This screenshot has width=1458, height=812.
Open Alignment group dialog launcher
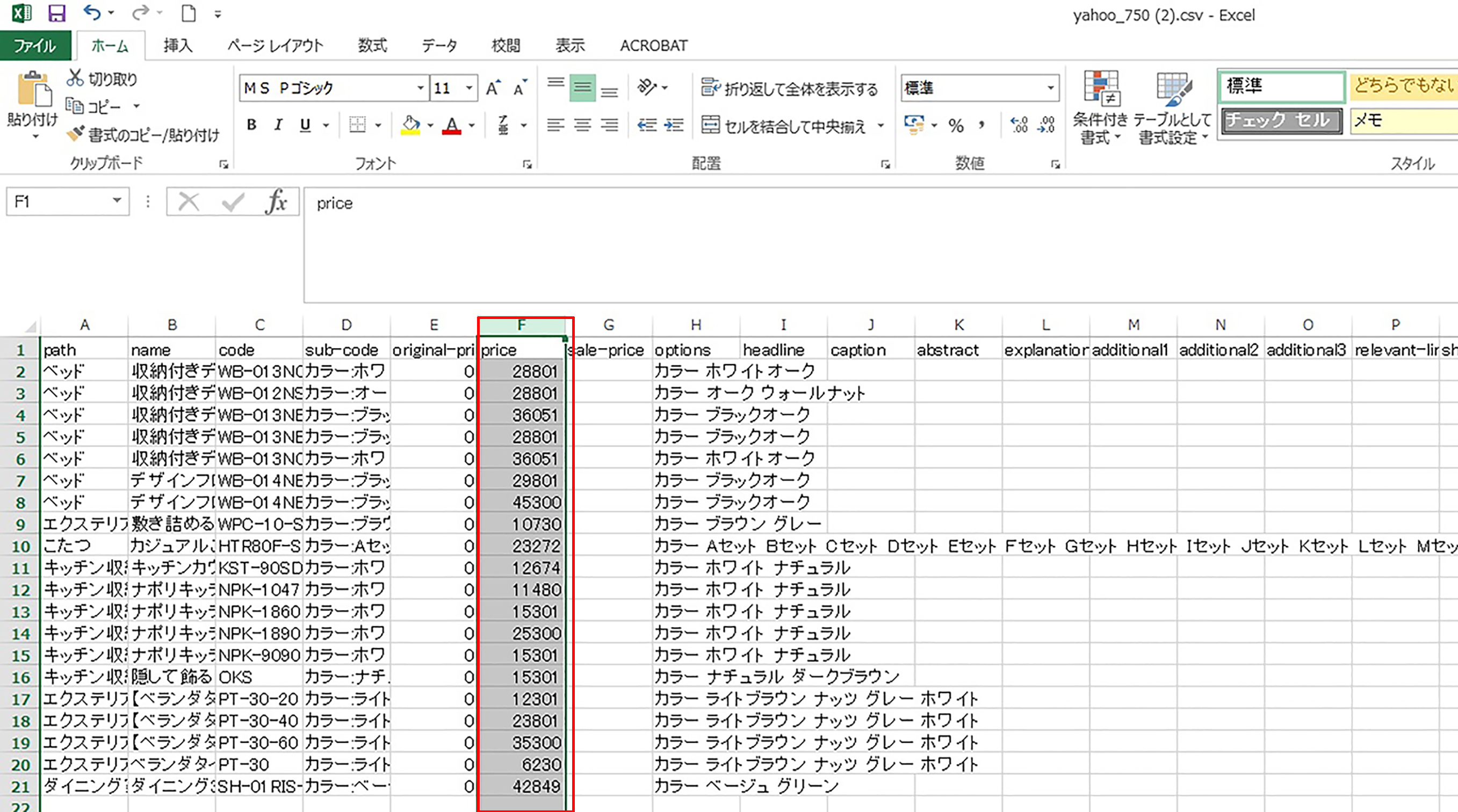click(x=886, y=165)
